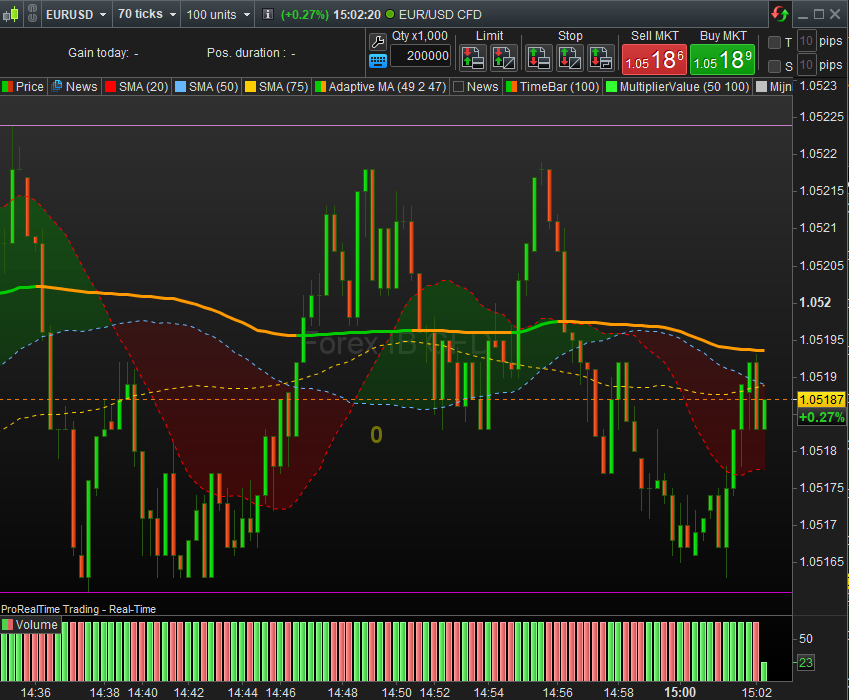The image size is (849, 700).
Task: Open EURUSD instrument dropdown
Action: [x=76, y=14]
